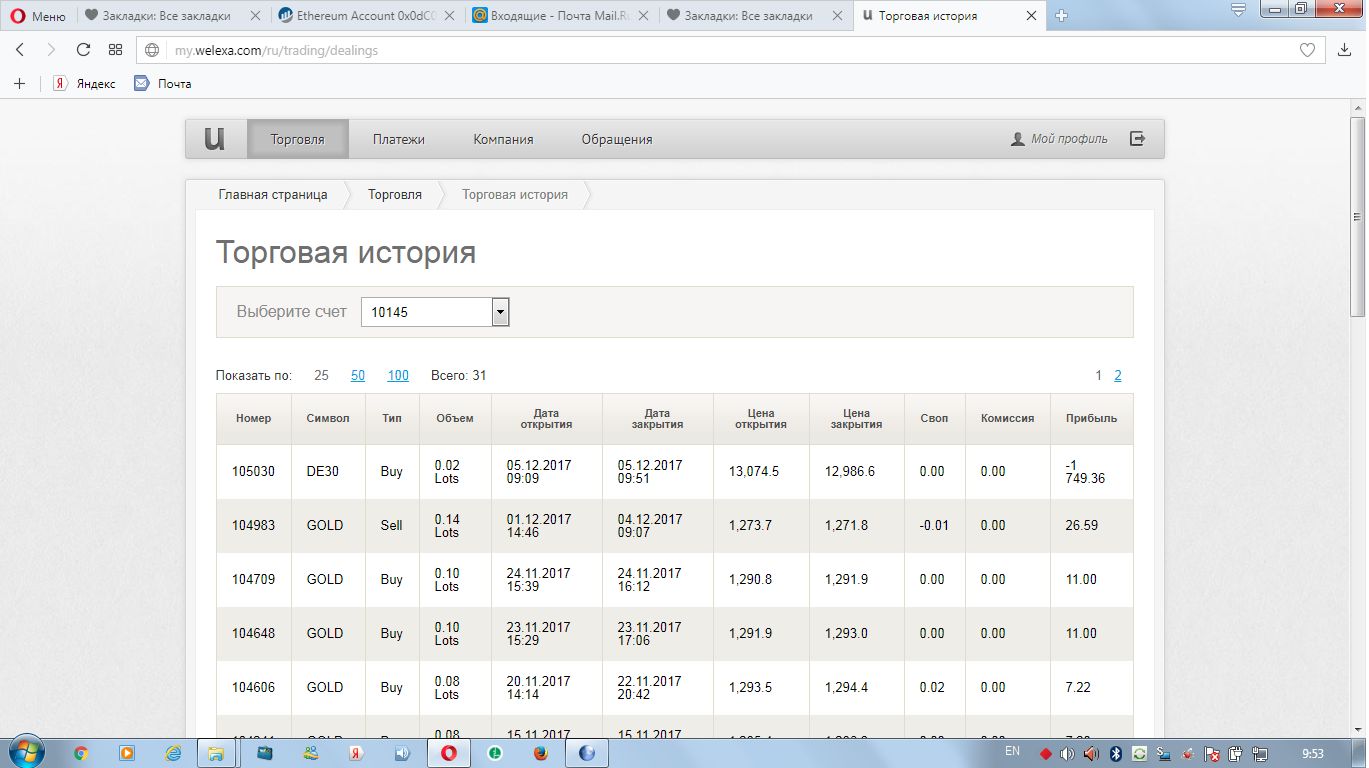Click the 26.59 profit value
1369x768 pixels.
pos(1082,526)
